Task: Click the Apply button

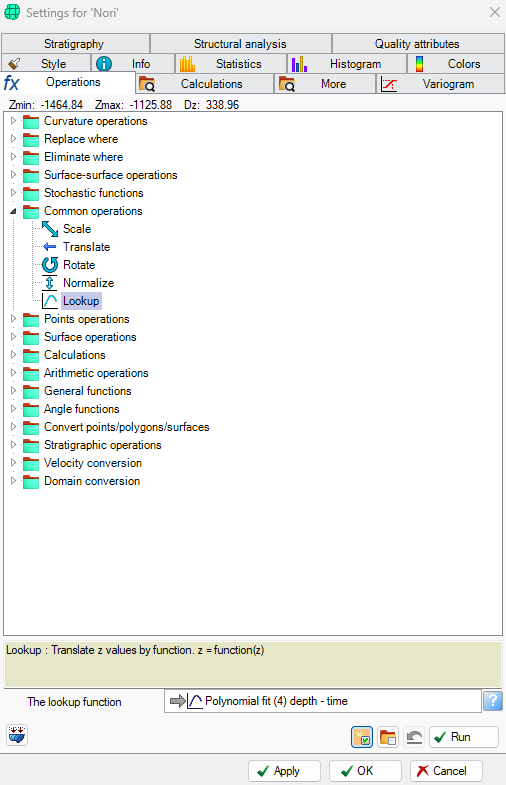Action: 284,771
